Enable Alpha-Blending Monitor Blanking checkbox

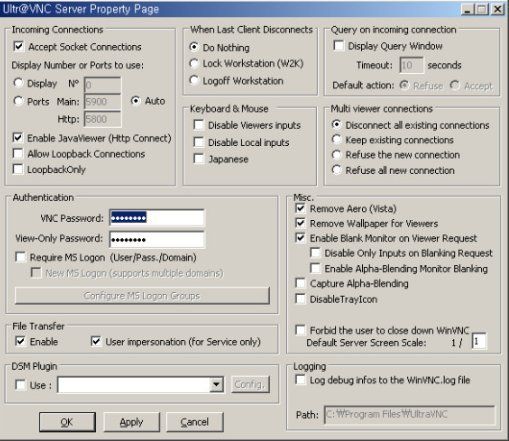[315, 268]
